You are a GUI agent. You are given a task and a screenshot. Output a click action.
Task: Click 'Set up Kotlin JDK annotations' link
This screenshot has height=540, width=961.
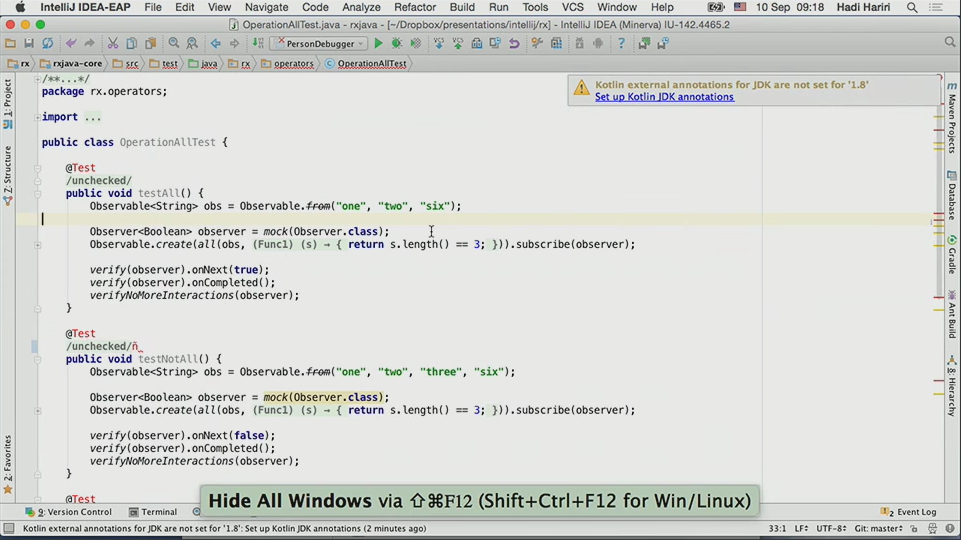pyautogui.click(x=664, y=97)
